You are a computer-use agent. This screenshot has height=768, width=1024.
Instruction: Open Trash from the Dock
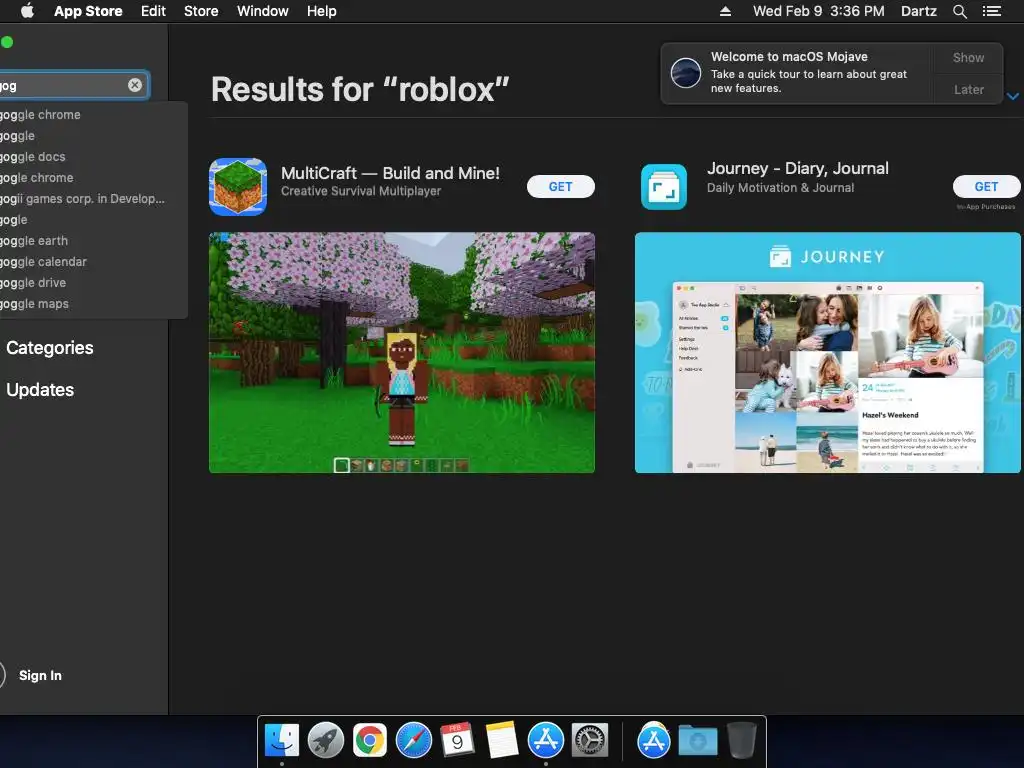click(x=741, y=740)
